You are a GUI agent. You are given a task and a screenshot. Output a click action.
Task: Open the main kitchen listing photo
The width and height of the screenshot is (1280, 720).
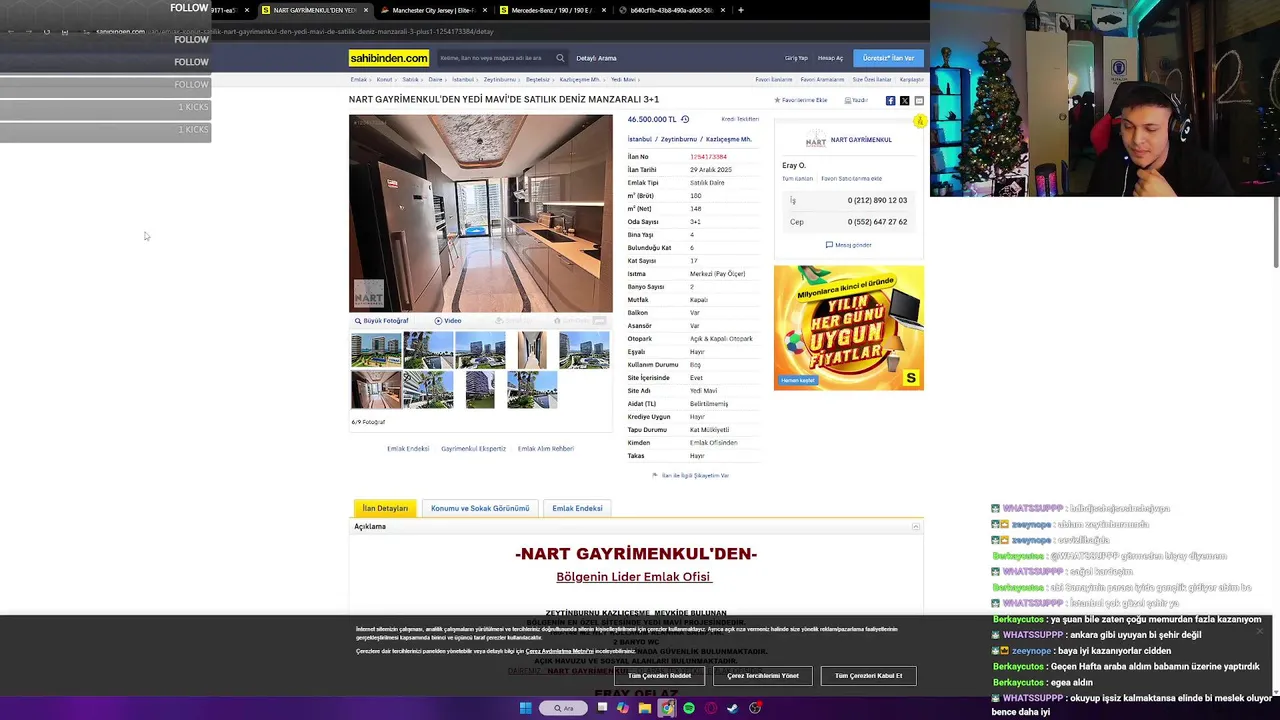[480, 213]
